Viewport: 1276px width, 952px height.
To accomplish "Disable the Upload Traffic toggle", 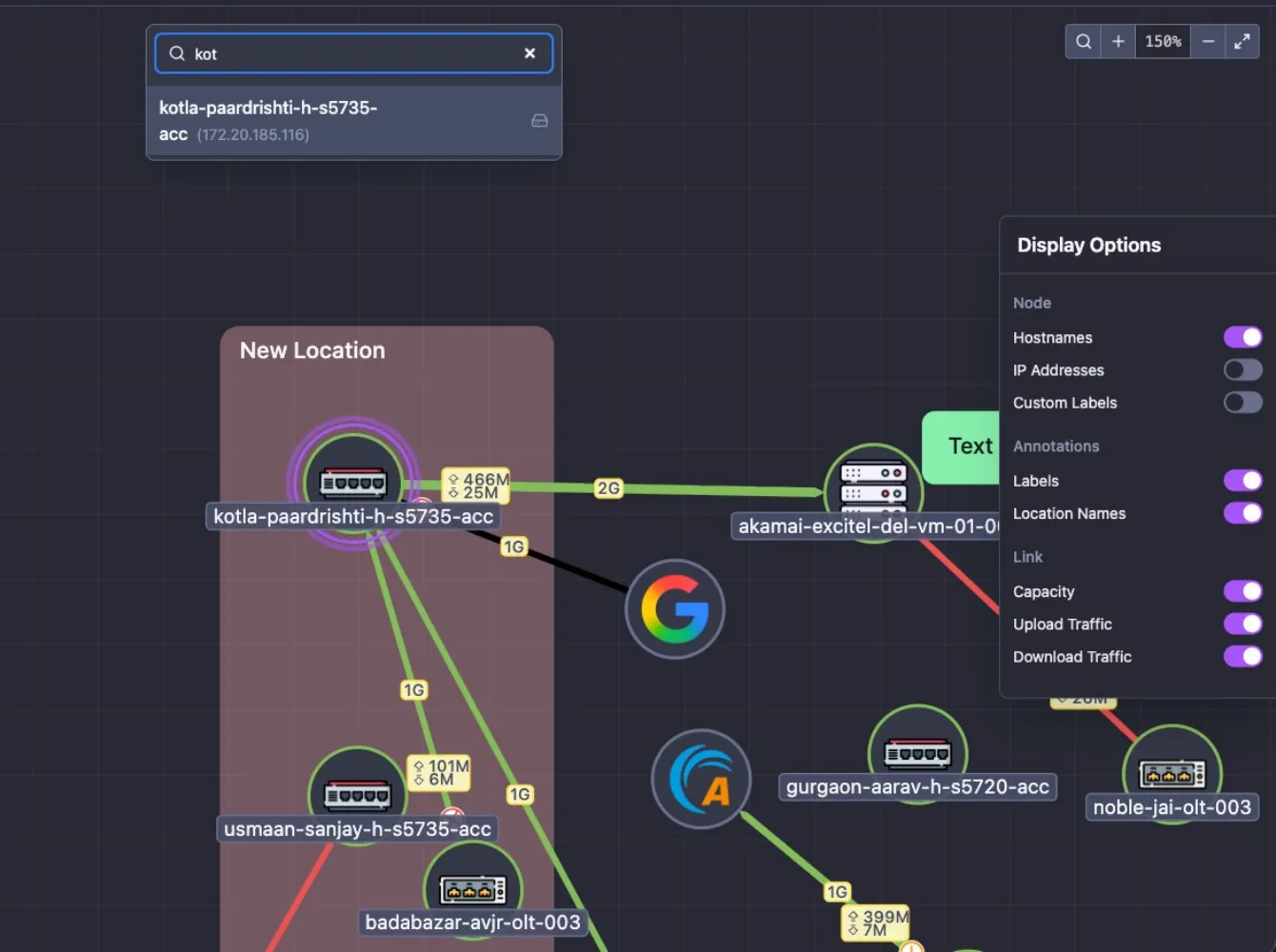I will click(1243, 624).
